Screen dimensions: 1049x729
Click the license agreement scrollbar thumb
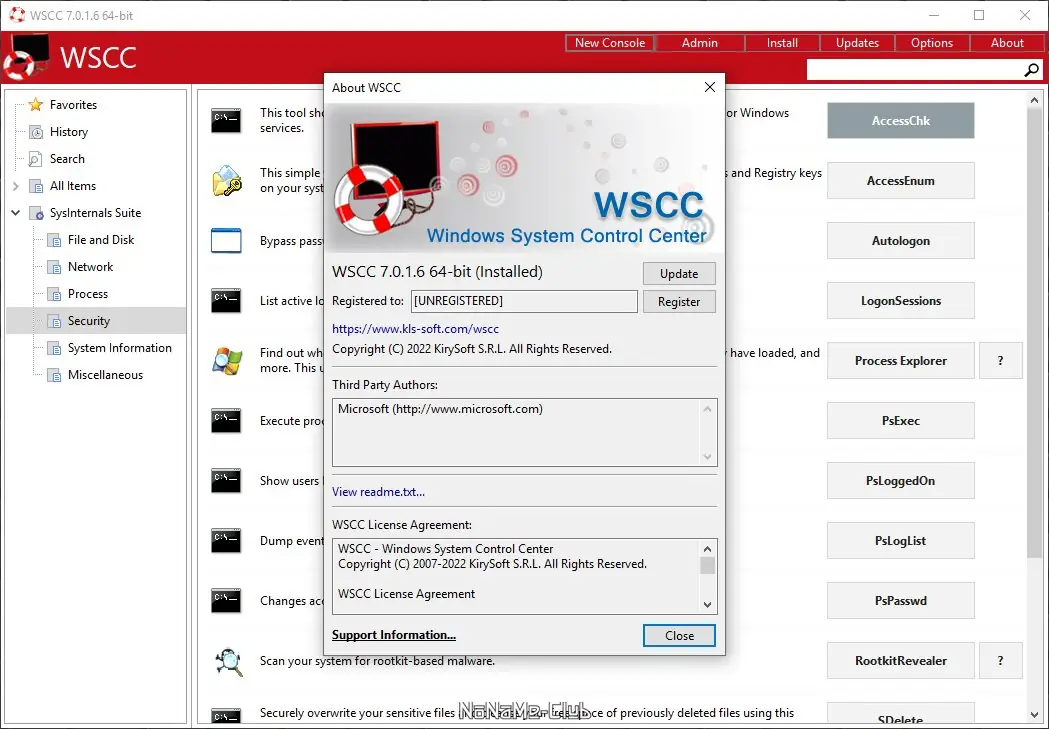707,566
